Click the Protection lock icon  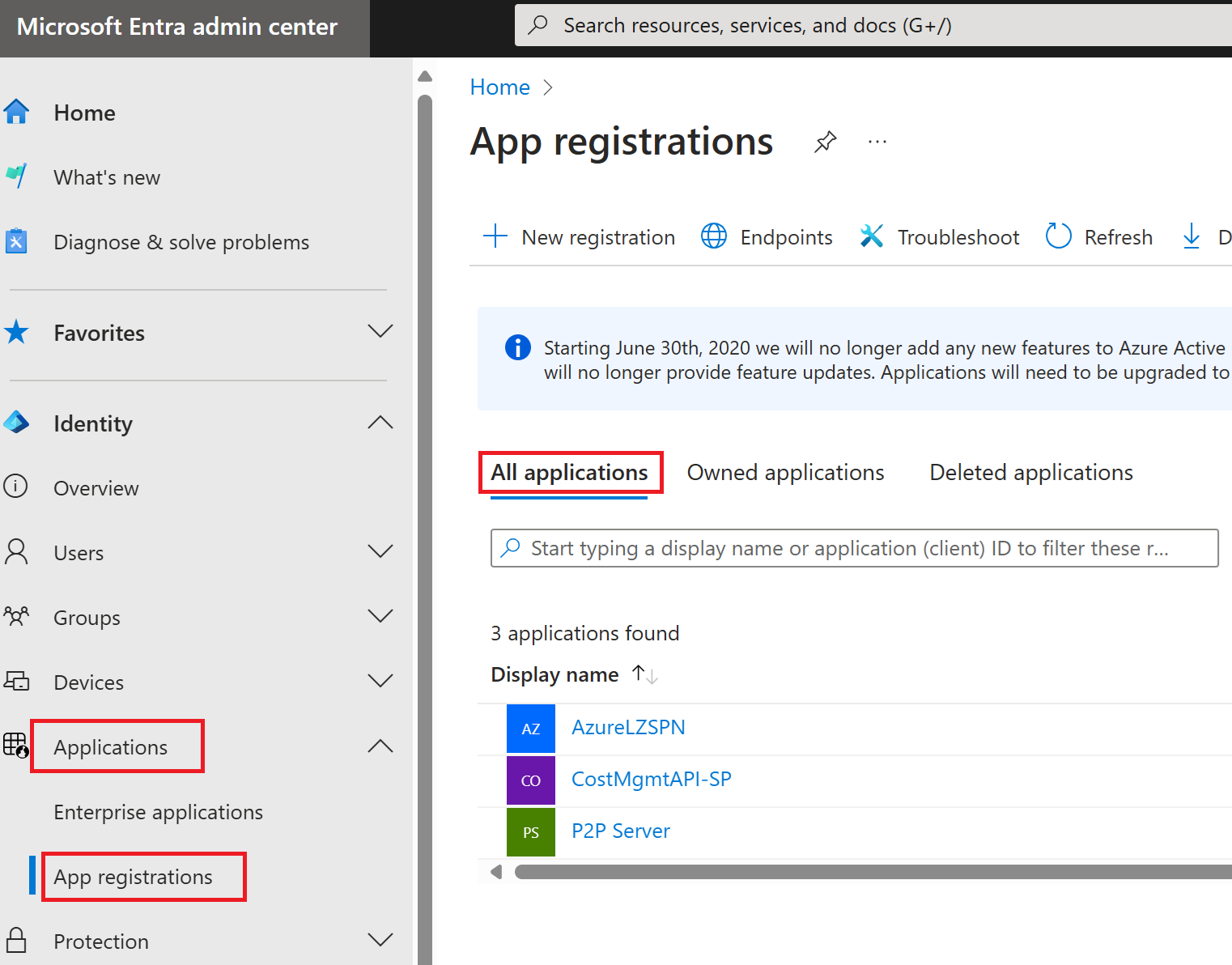point(15,941)
